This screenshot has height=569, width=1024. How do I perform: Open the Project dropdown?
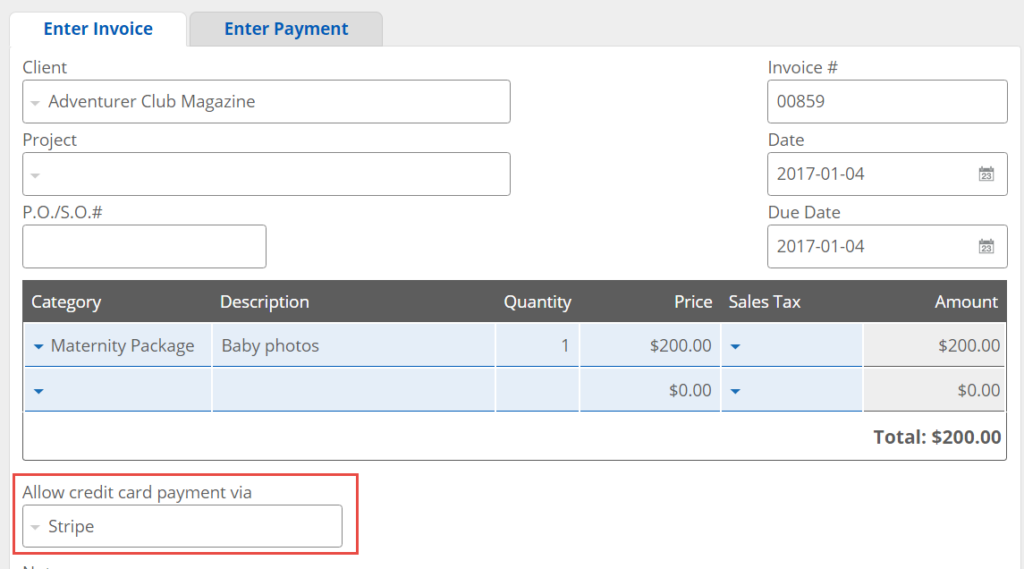(x=36, y=175)
